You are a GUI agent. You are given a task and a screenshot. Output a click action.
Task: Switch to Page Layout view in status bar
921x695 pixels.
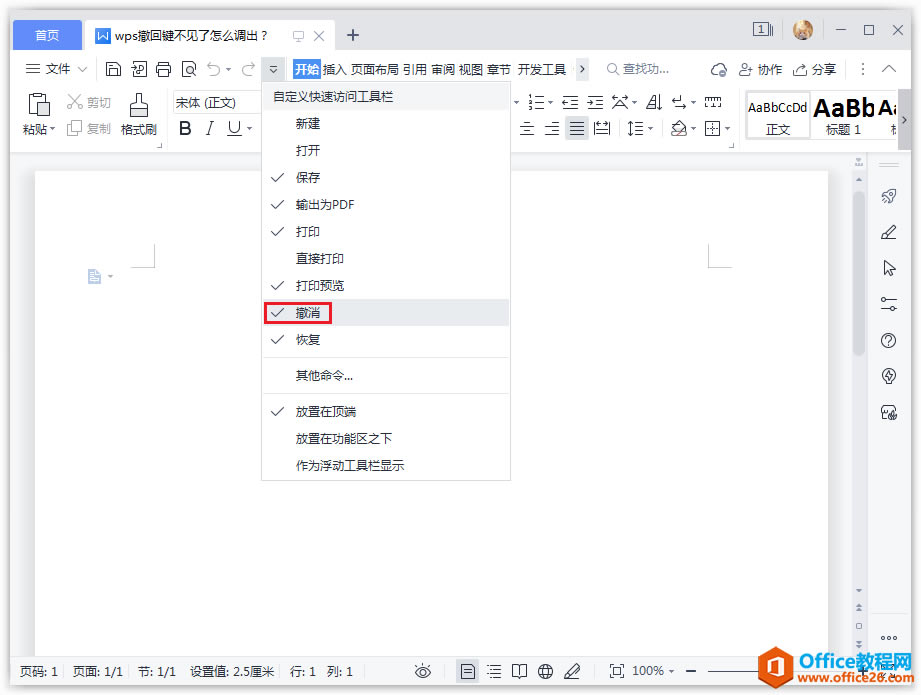coord(468,671)
